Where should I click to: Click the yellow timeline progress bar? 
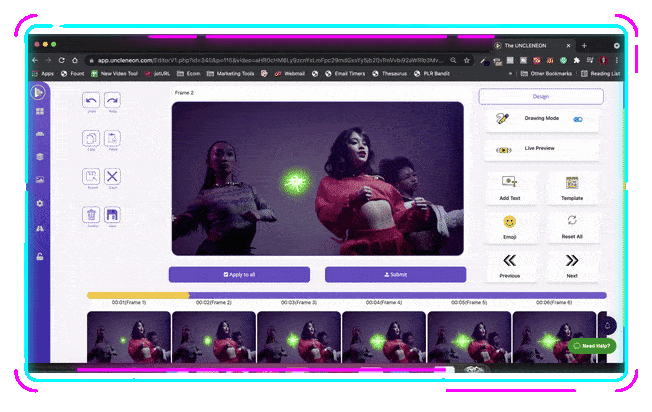coord(138,295)
